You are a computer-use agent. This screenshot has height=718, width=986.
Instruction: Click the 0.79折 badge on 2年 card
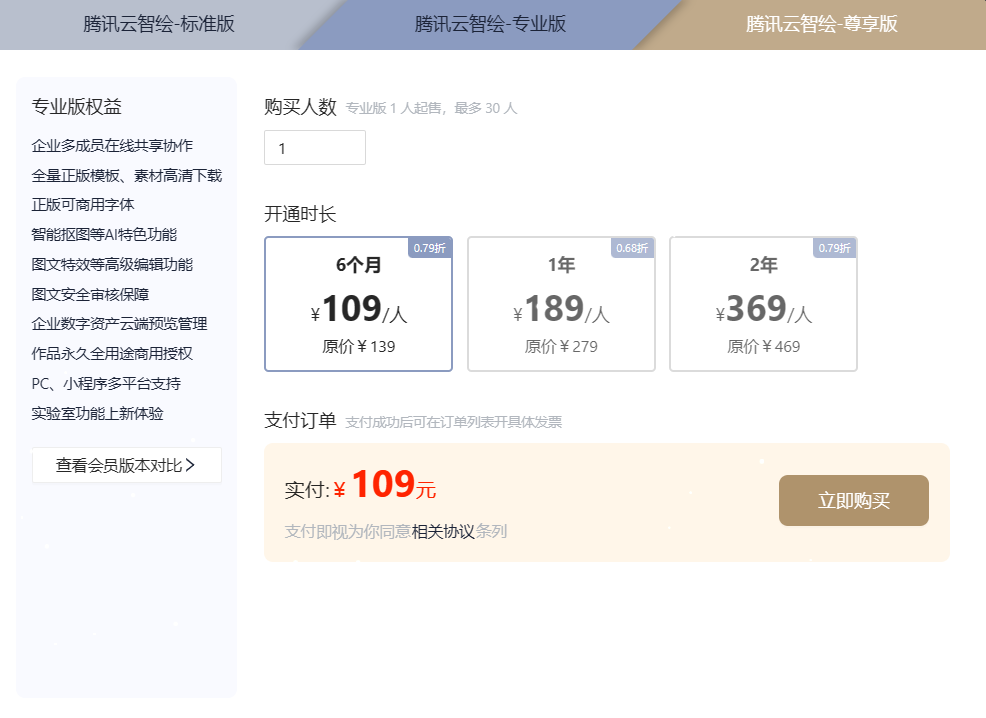coord(834,248)
